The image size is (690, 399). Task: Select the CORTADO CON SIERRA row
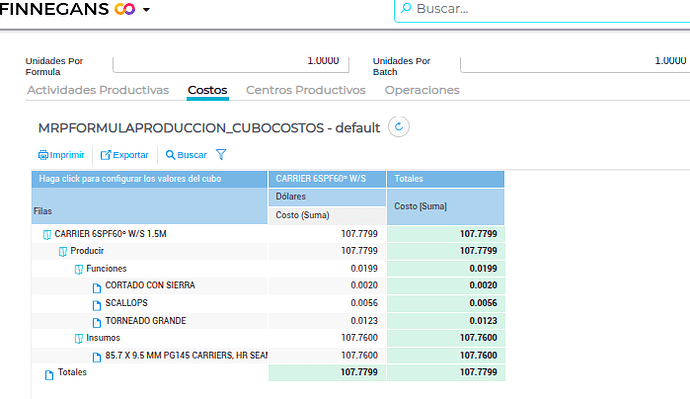tap(268, 286)
